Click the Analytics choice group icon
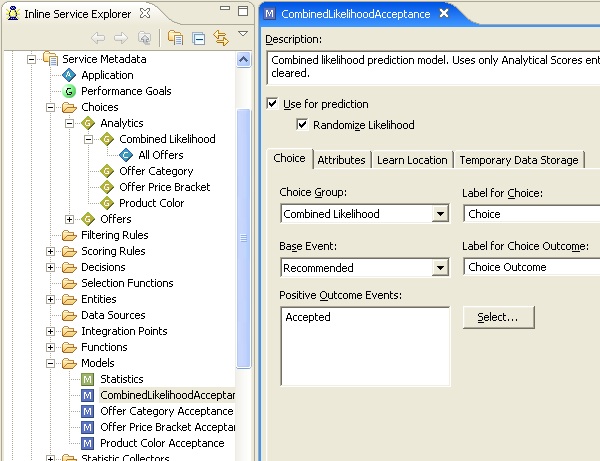This screenshot has height=461, width=600. tap(88, 123)
